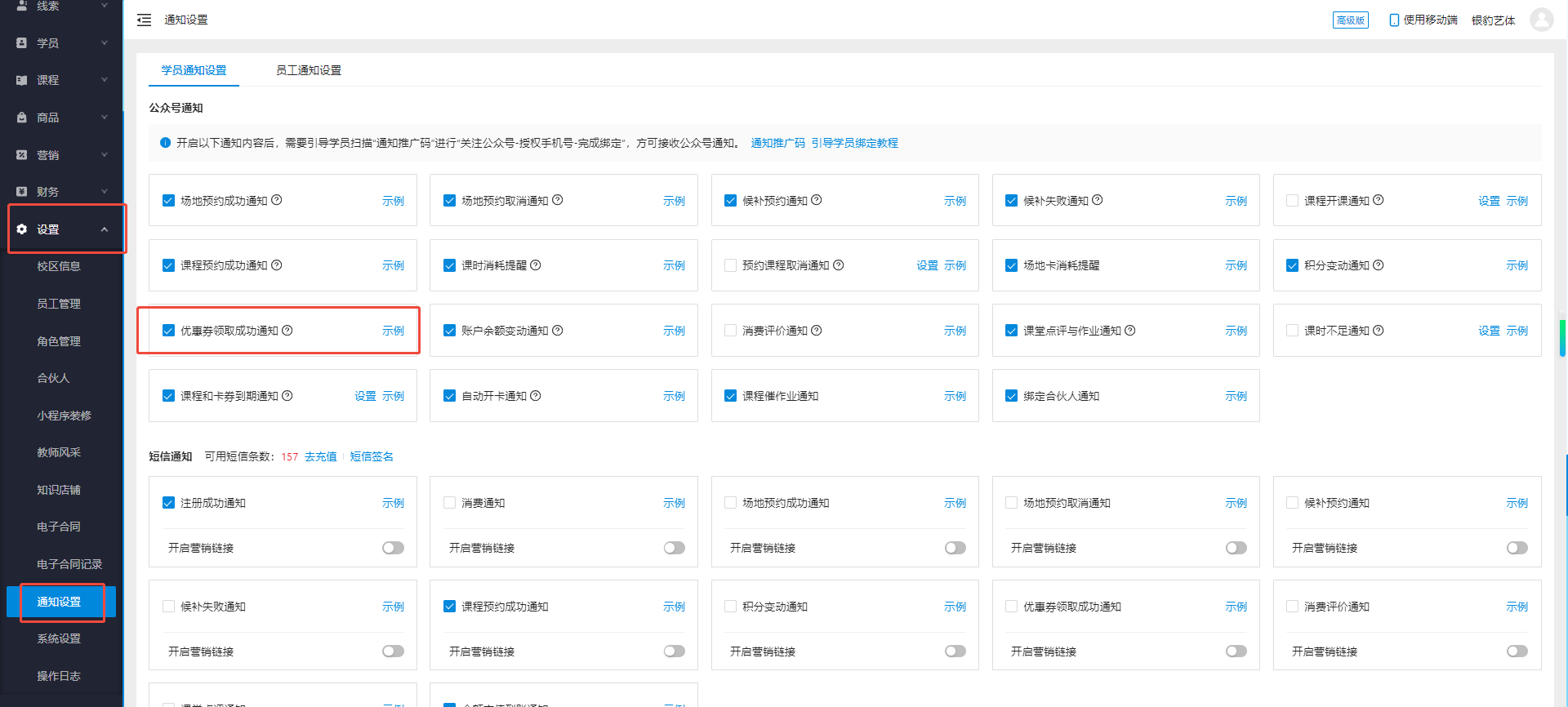Screen dimensions: 1568x707
Task: Expand the 营销 sidebar menu arrow
Action: [x=105, y=154]
